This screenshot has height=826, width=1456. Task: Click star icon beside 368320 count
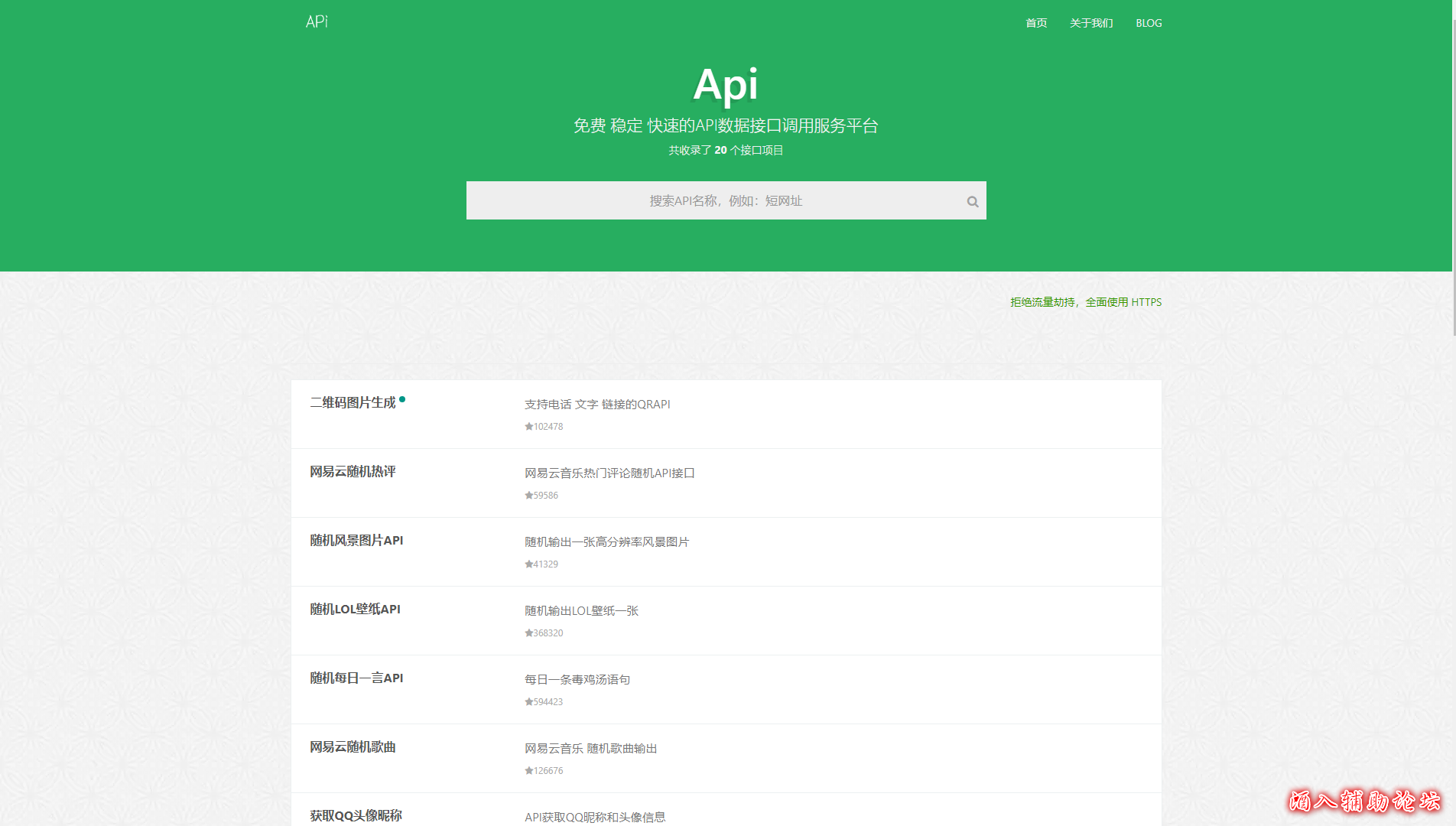pyautogui.click(x=528, y=633)
